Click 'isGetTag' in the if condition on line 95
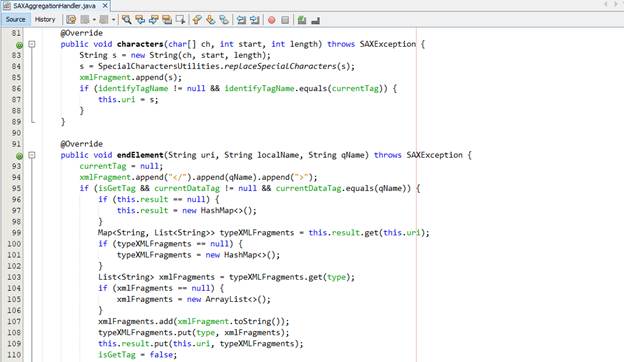This screenshot has height=362, width=624. (x=117, y=188)
